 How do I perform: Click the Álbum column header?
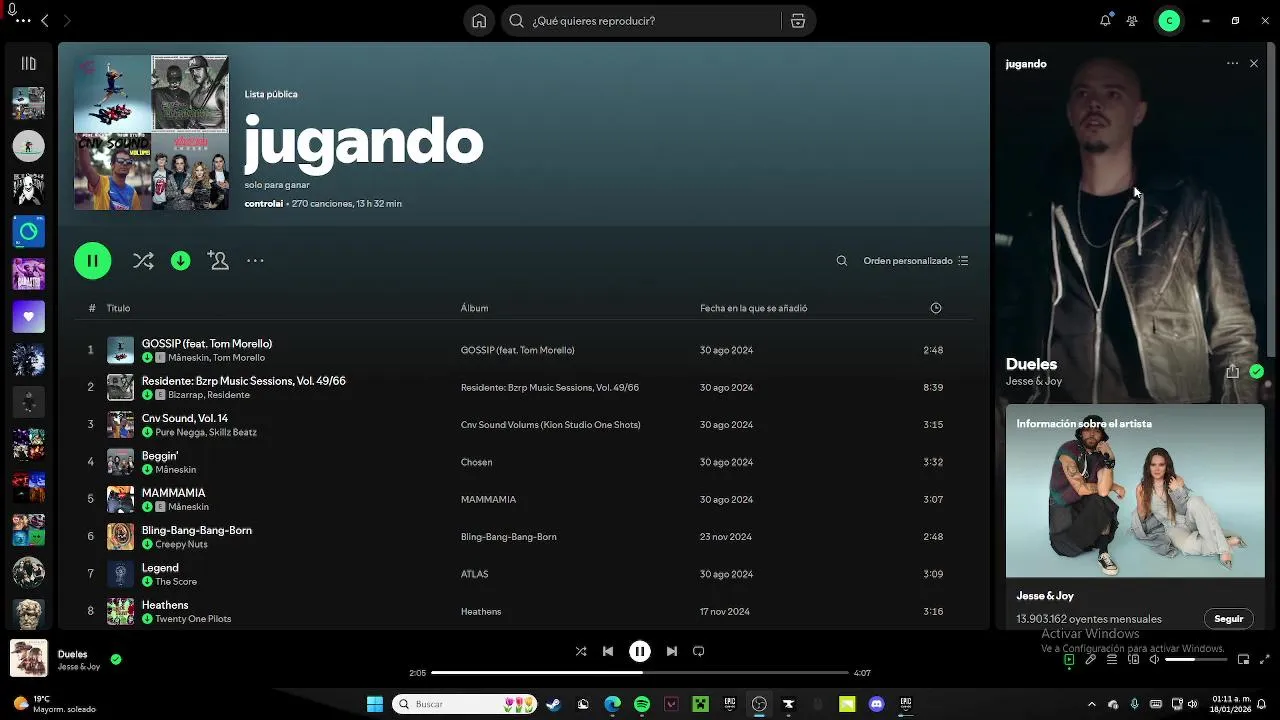474,308
